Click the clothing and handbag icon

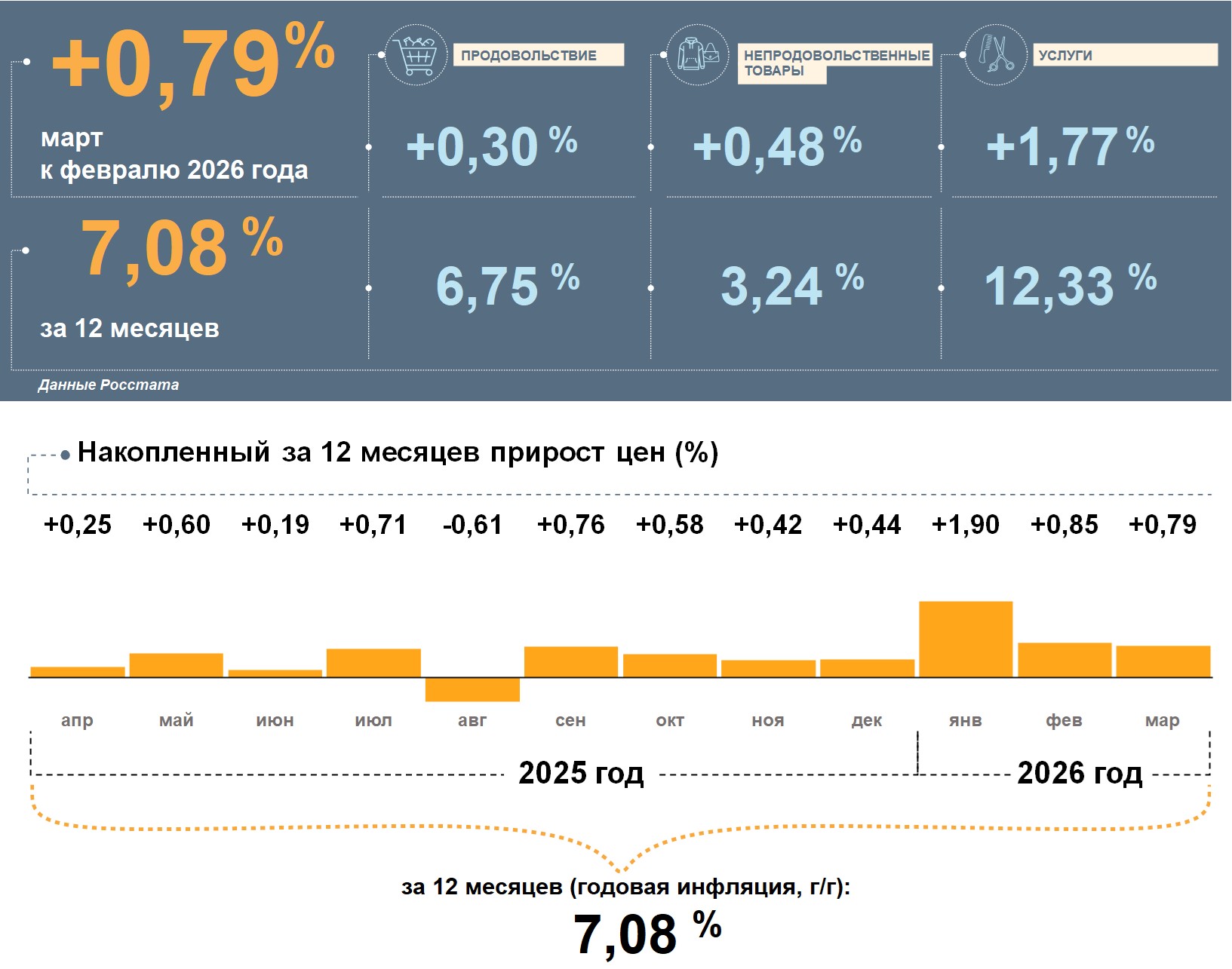point(698,54)
